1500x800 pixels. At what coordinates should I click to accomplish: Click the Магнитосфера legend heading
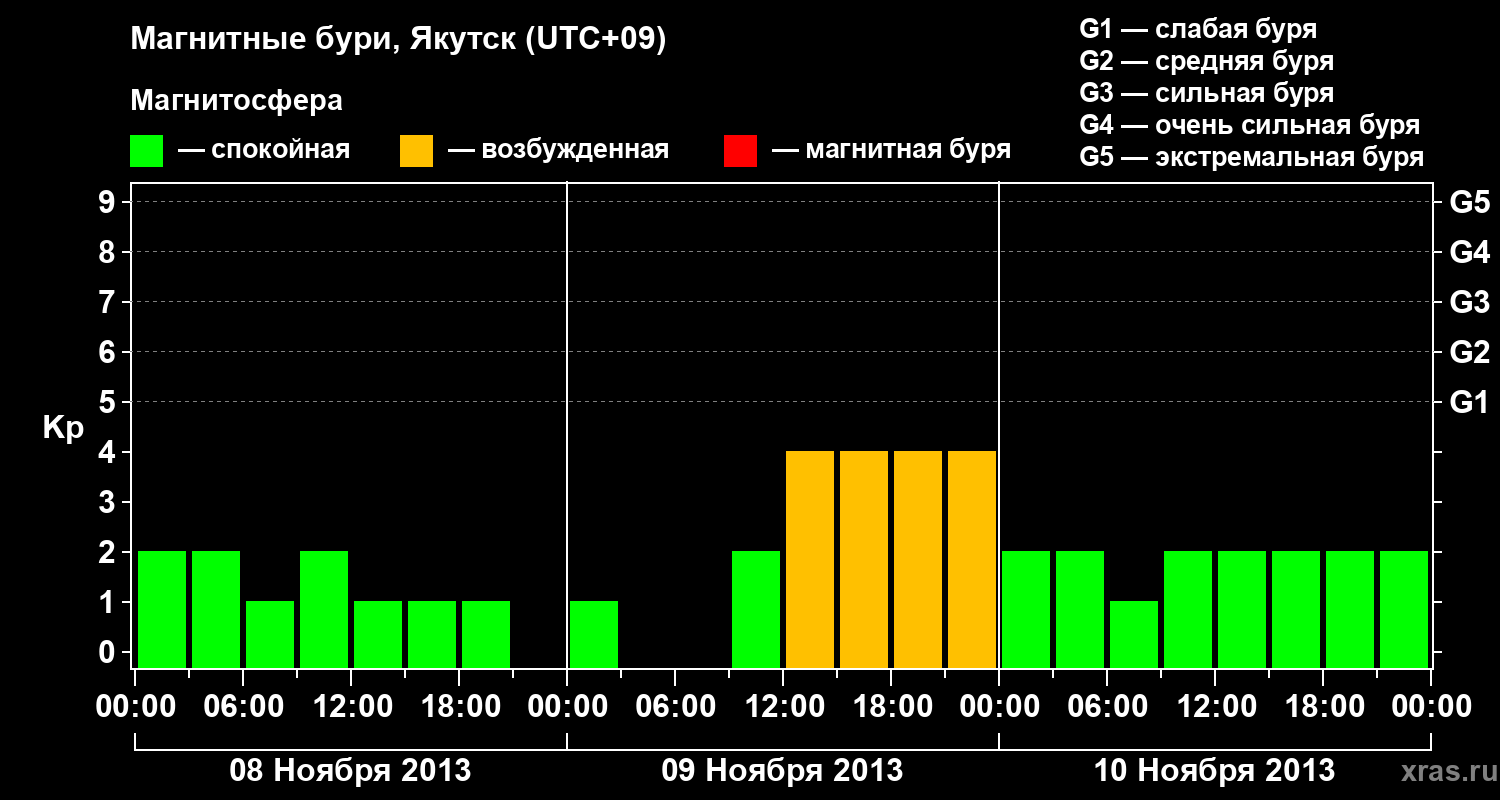tap(236, 101)
